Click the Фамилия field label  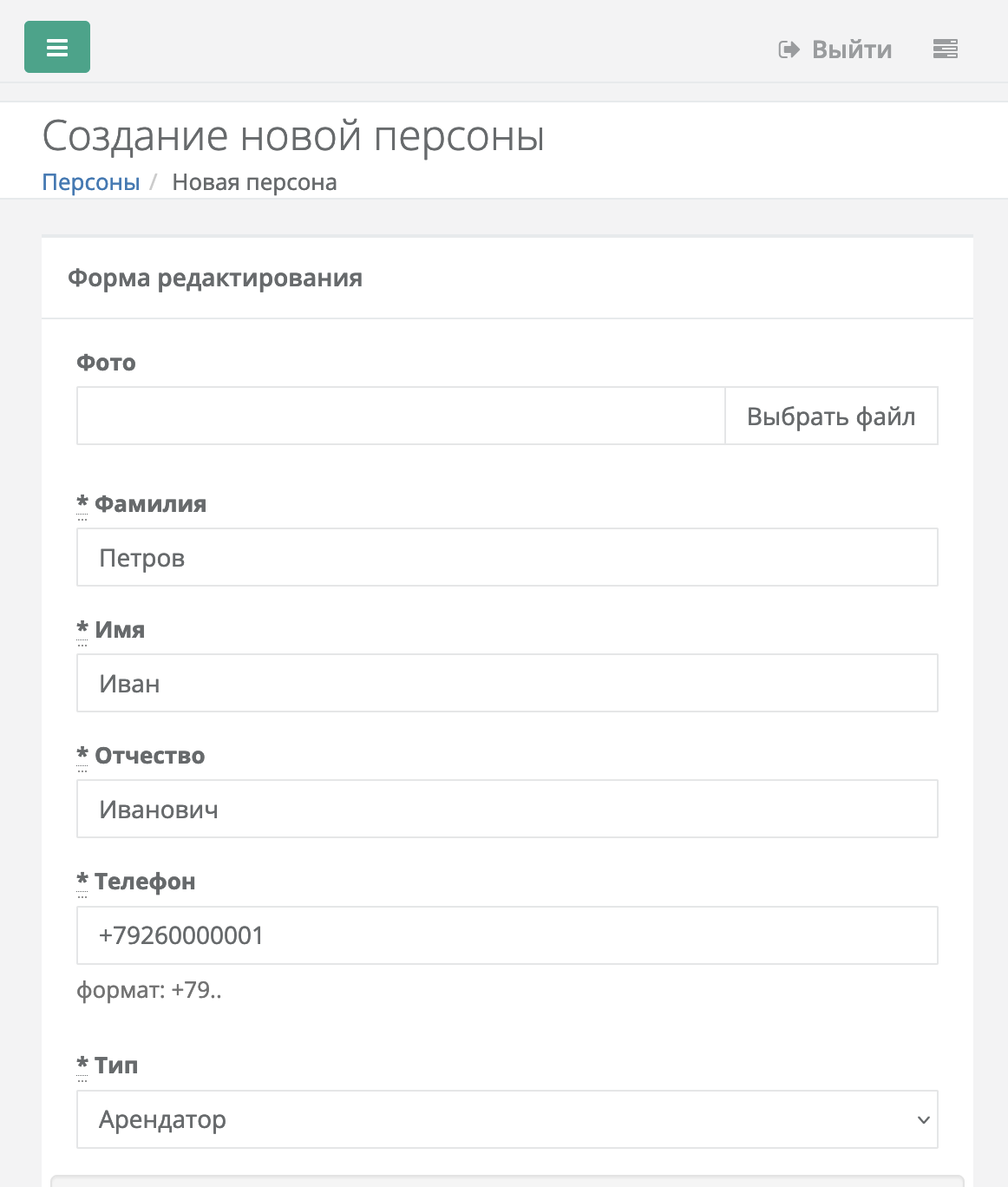[x=150, y=504]
